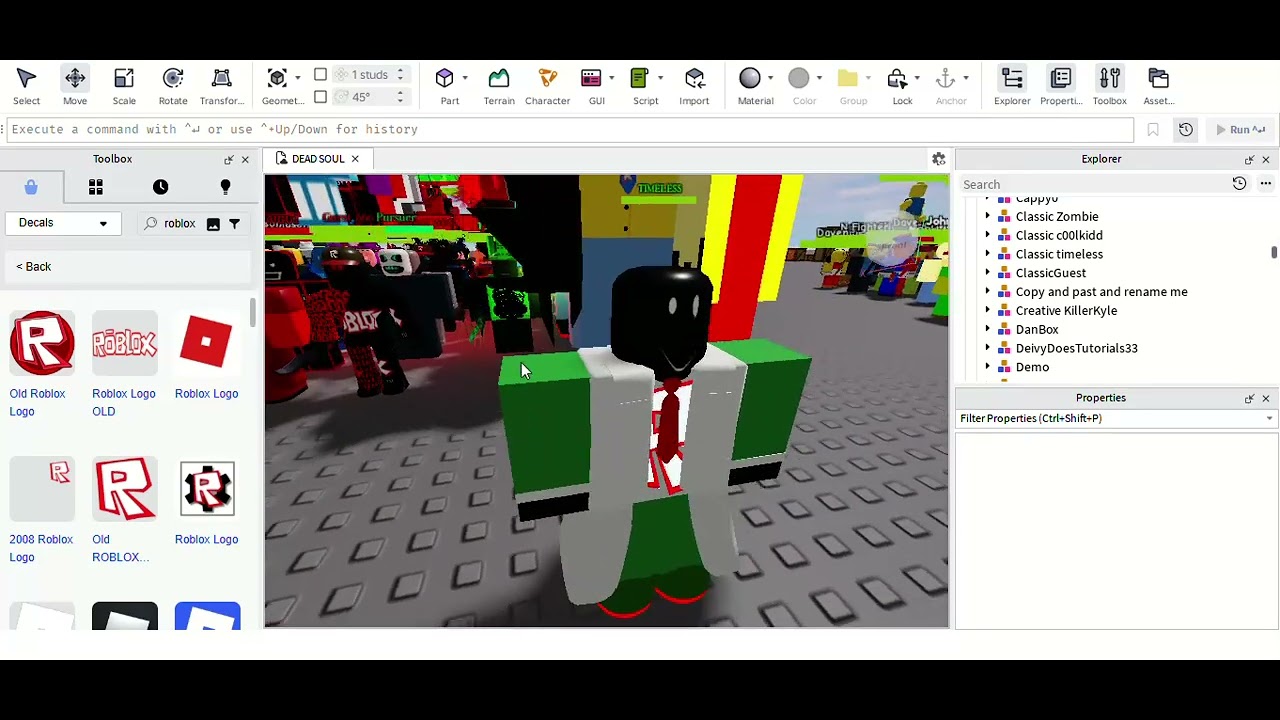Viewport: 1280px width, 720px height.
Task: Show the Explorer panel via toolbar
Action: pyautogui.click(x=1012, y=85)
